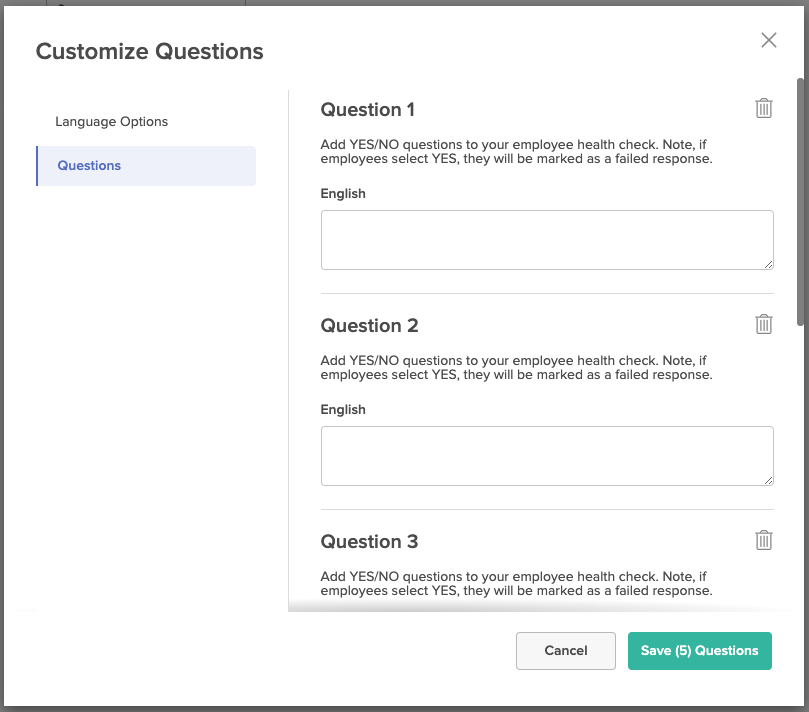Click the Question 3 YES/NO description text
Screen dimensions: 809x712
click(x=516, y=584)
